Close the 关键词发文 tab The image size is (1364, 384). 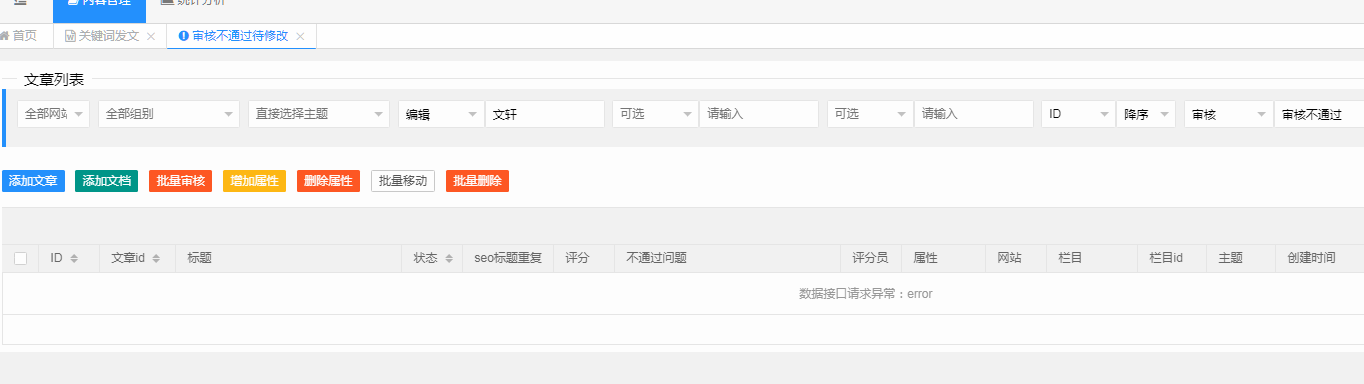(x=150, y=36)
